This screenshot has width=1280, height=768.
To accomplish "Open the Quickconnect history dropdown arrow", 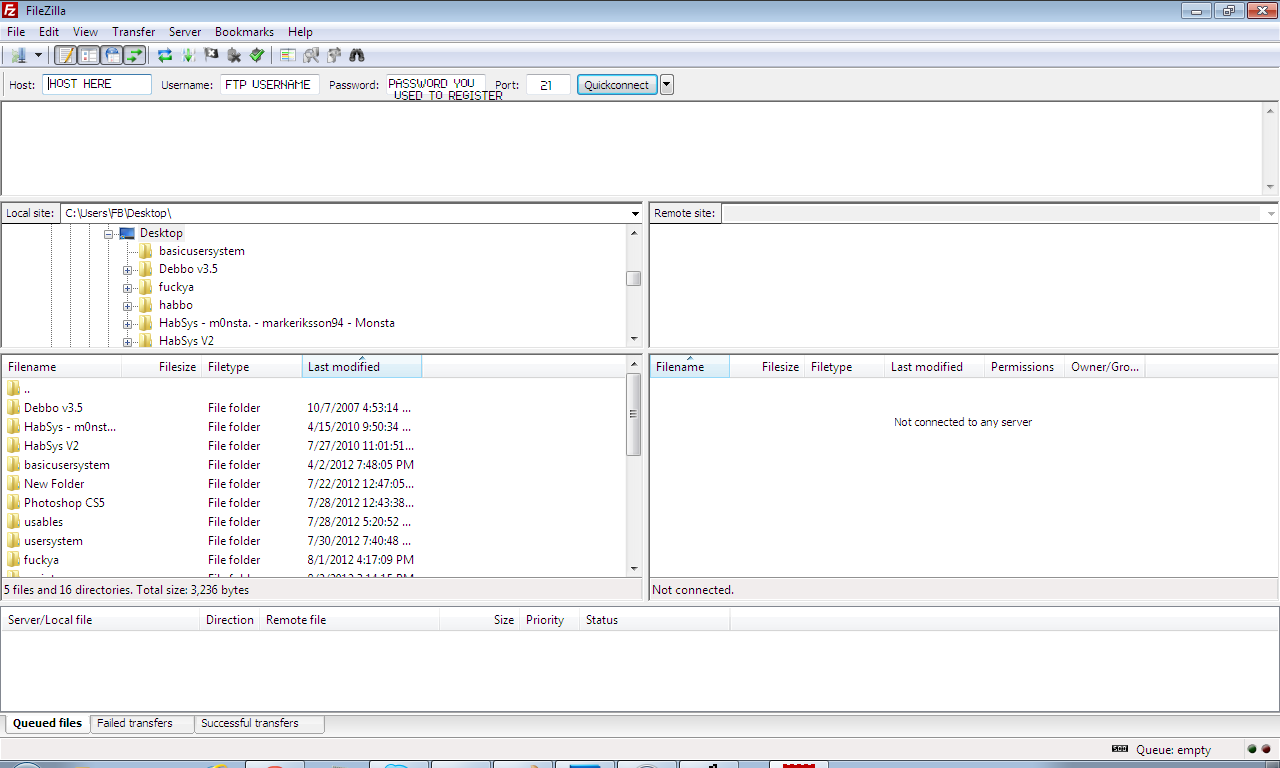I will 667,85.
